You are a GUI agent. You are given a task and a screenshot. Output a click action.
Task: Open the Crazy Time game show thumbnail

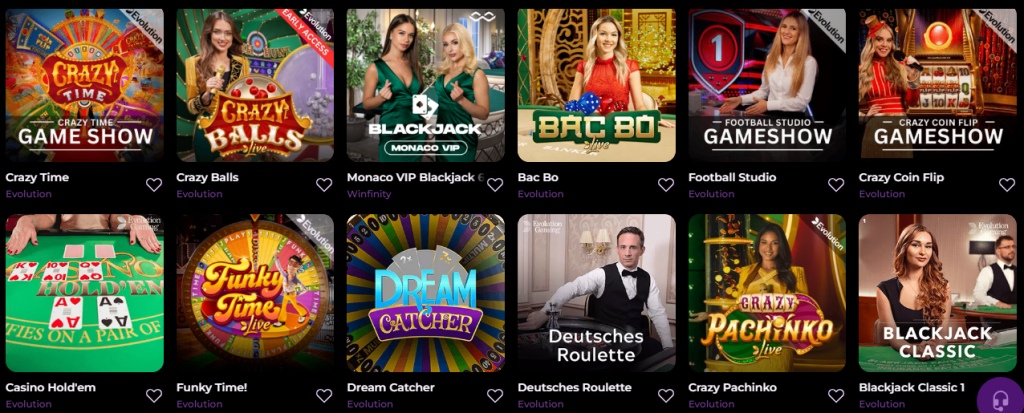click(85, 85)
